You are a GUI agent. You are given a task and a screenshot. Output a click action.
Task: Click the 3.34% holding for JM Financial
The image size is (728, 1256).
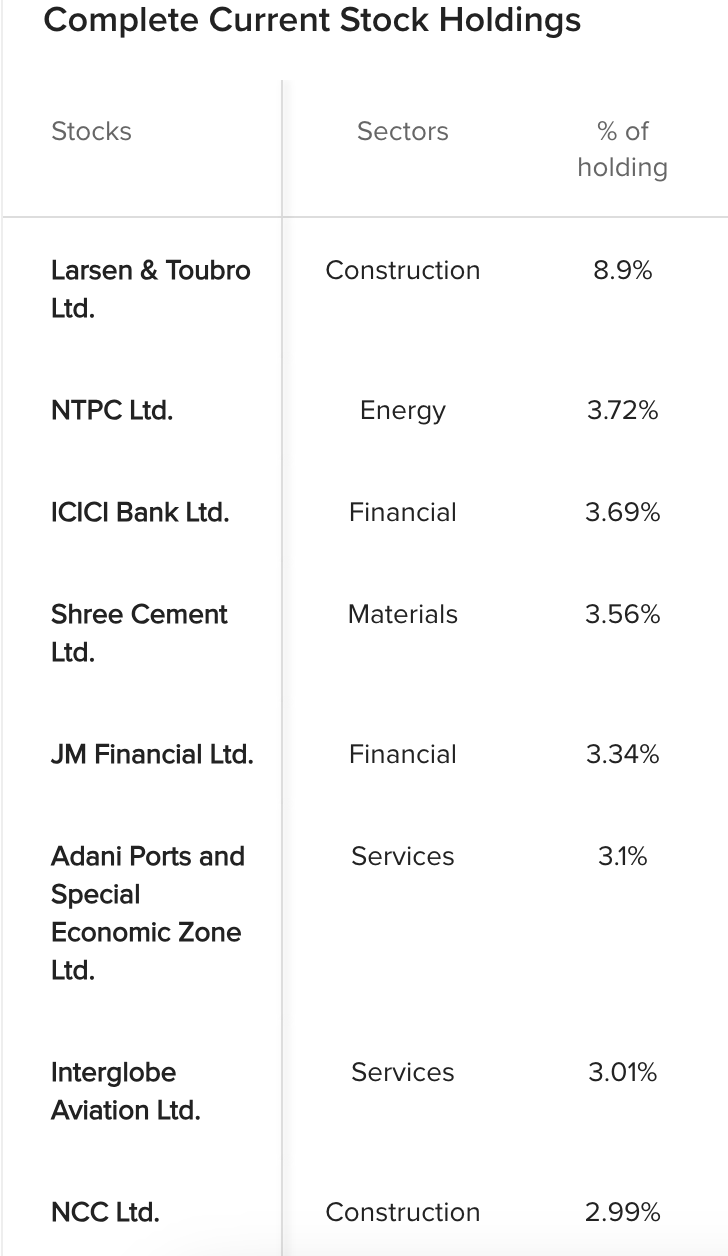pyautogui.click(x=622, y=754)
